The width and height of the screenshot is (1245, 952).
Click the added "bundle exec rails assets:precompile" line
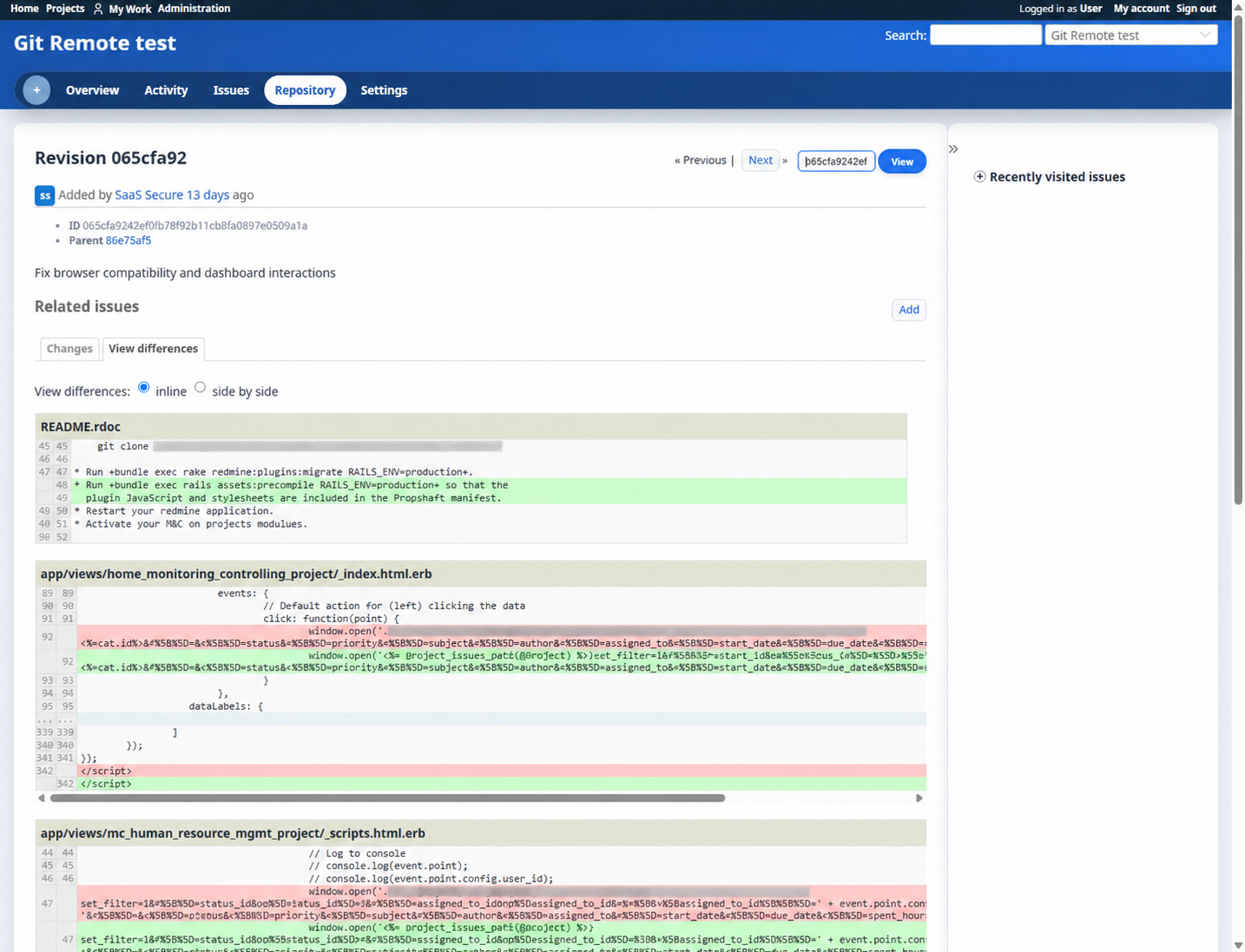(x=292, y=485)
